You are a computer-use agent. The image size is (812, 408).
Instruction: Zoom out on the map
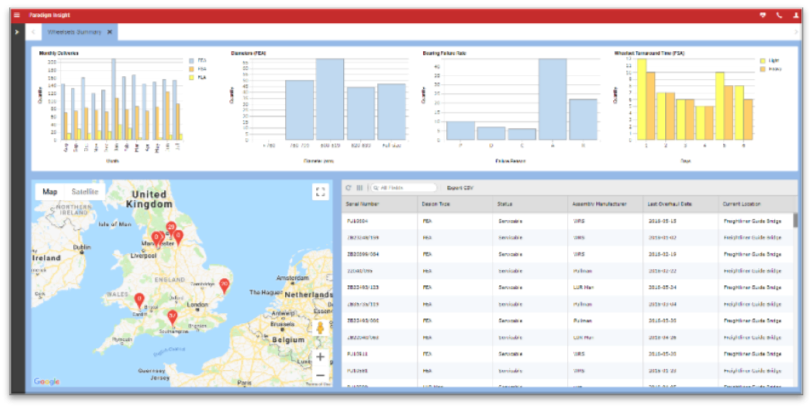pos(320,375)
